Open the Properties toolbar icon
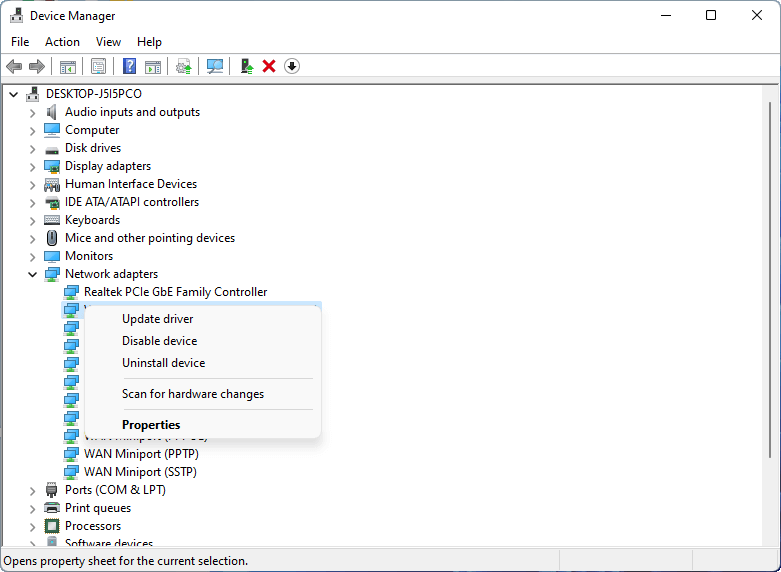 pos(99,66)
